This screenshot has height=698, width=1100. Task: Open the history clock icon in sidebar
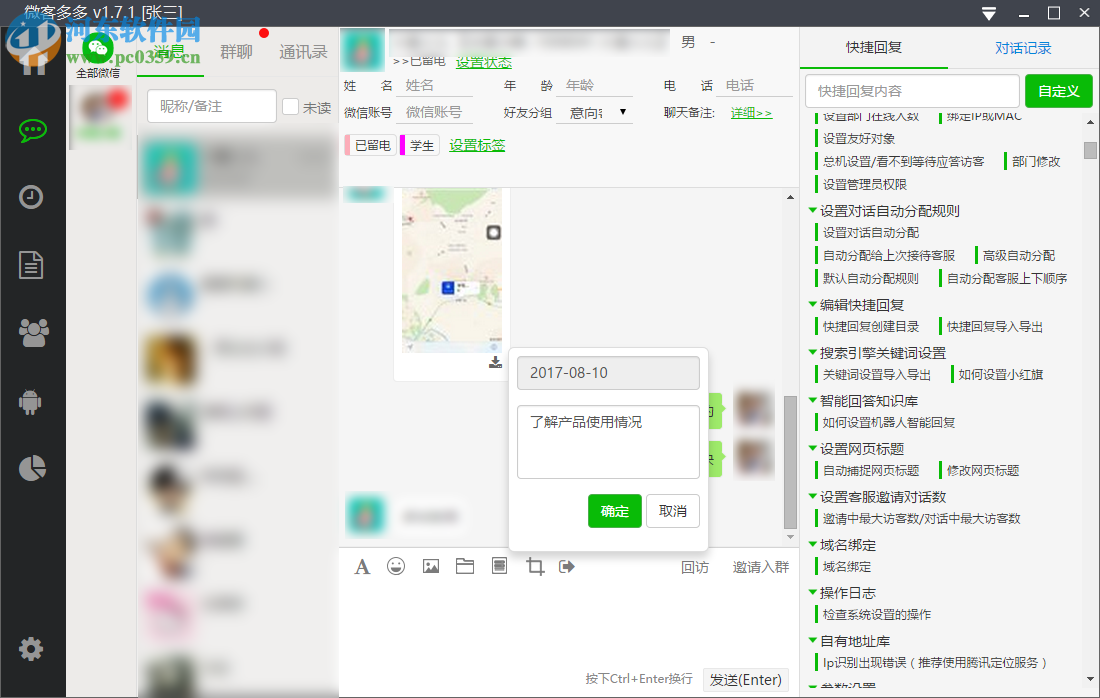[32, 197]
